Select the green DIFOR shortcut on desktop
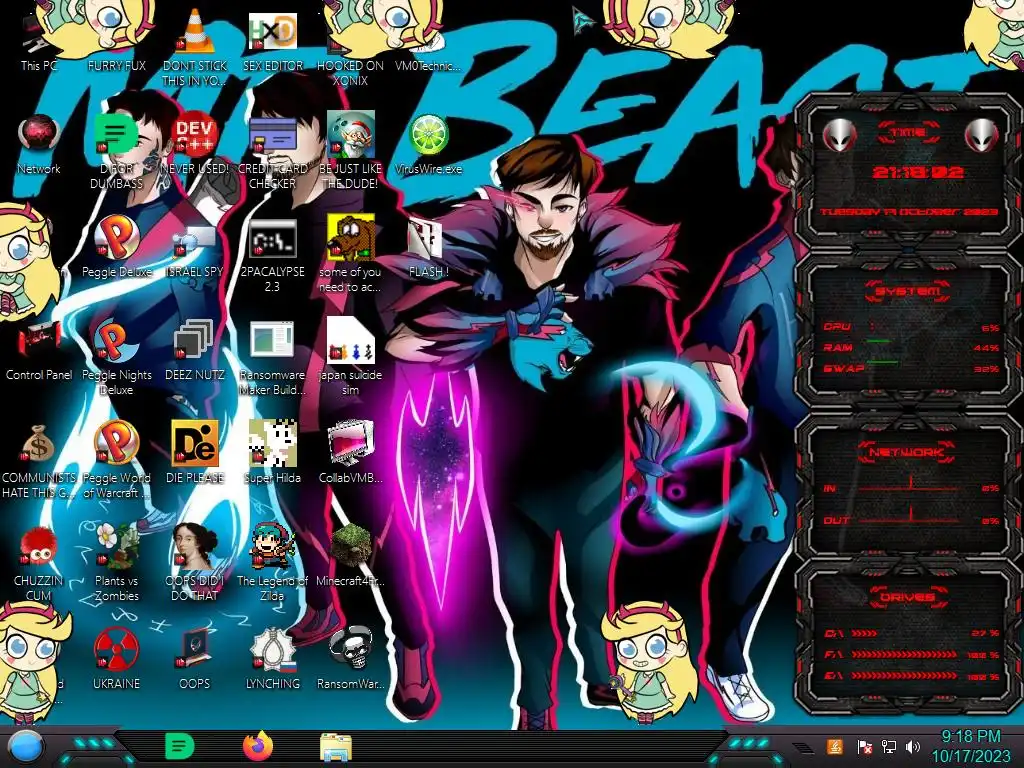Screen dimensions: 1024x768 coord(116,152)
